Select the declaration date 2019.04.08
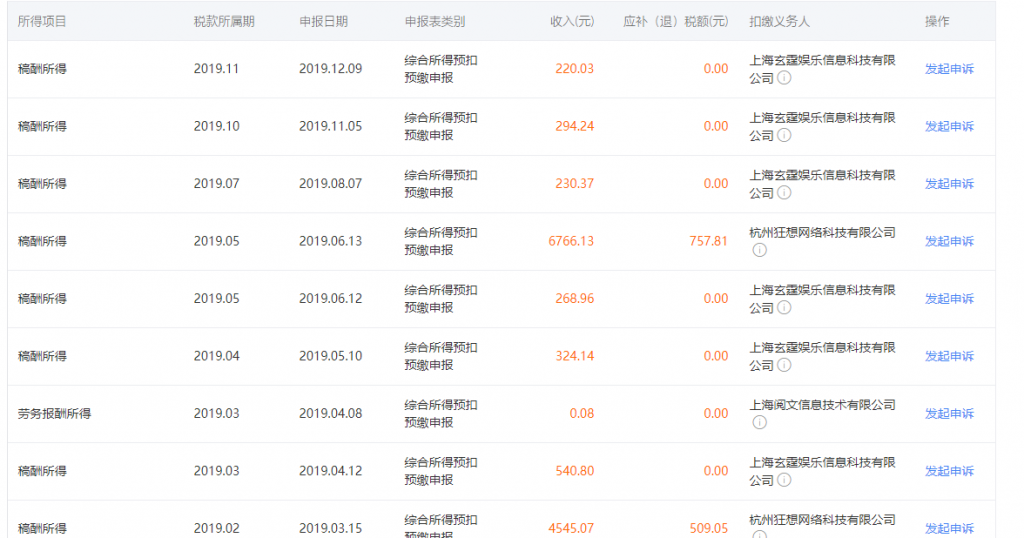The height and width of the screenshot is (538, 1024). [x=330, y=413]
